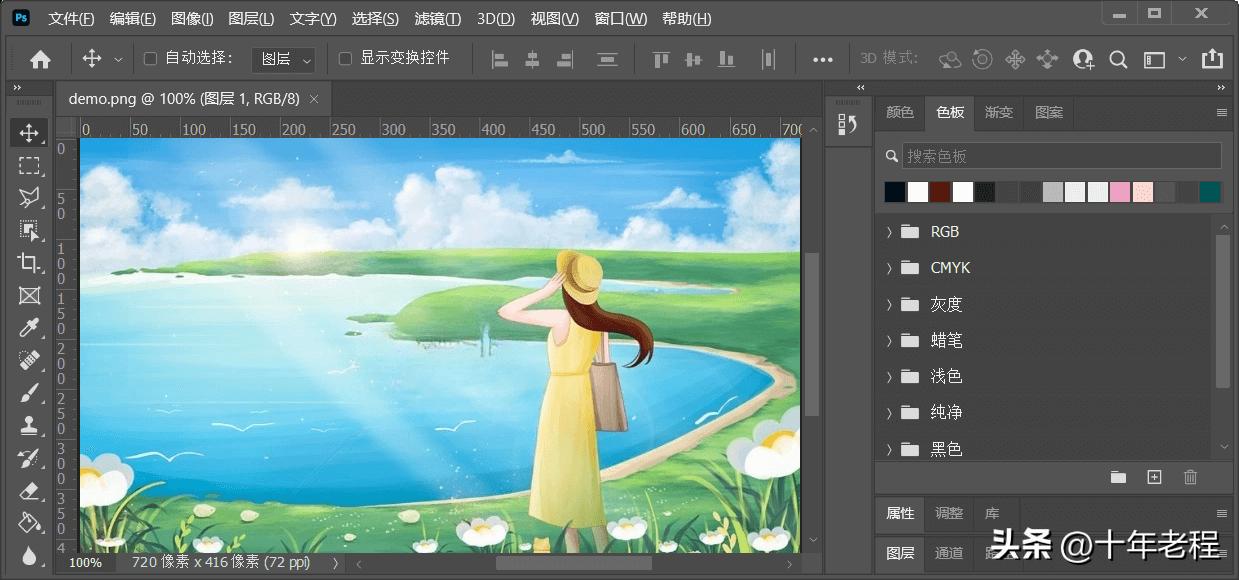Open the 滤镜(T) menu
The width and height of the screenshot is (1239, 580).
pos(437,19)
